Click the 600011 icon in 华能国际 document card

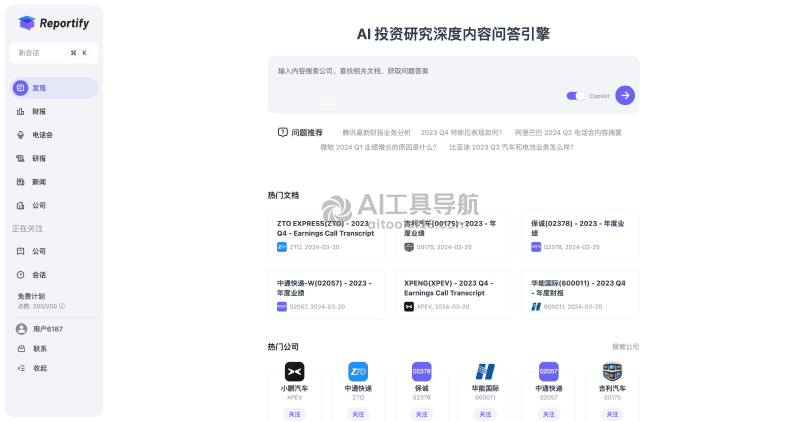click(x=536, y=307)
